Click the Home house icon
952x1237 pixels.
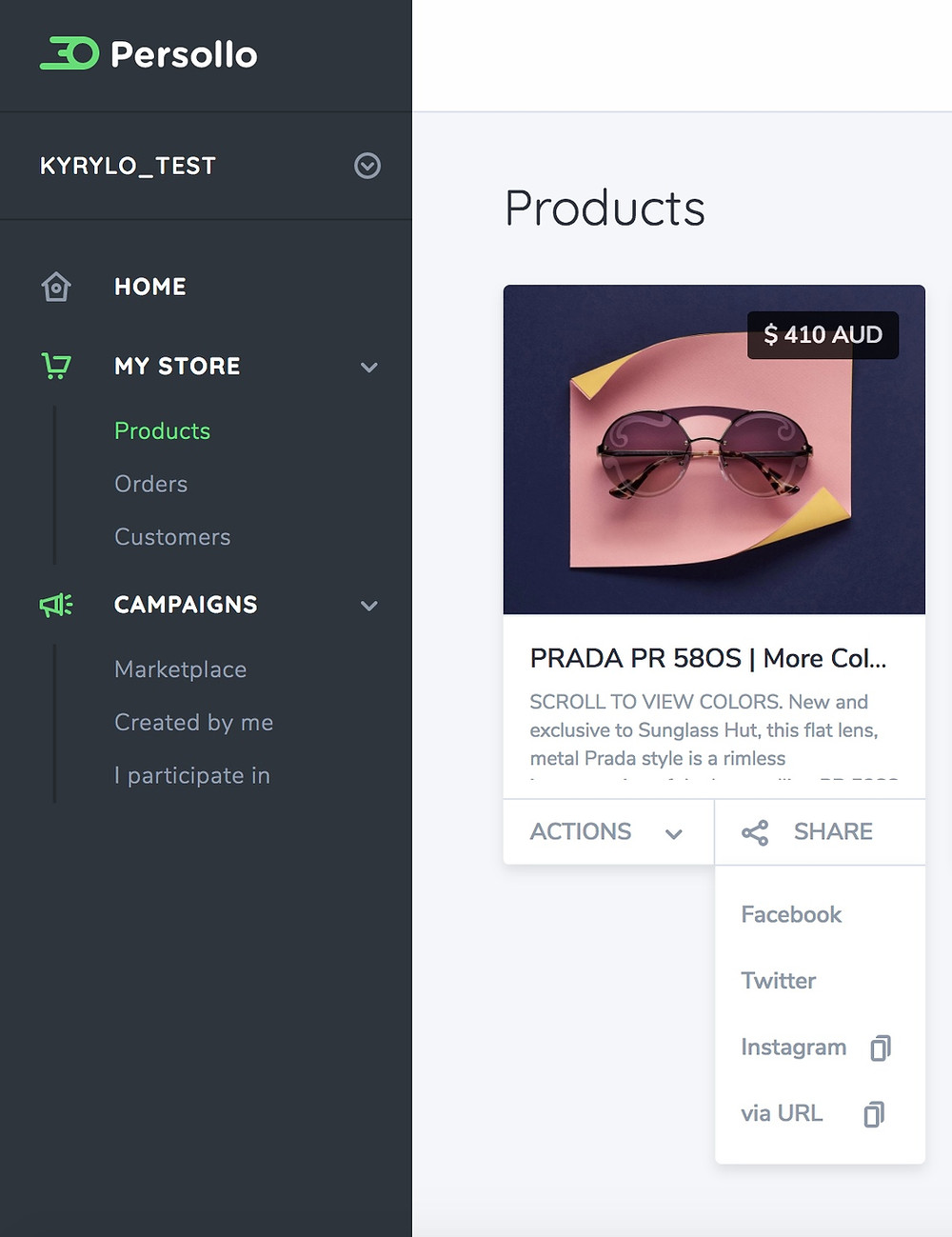(x=56, y=287)
